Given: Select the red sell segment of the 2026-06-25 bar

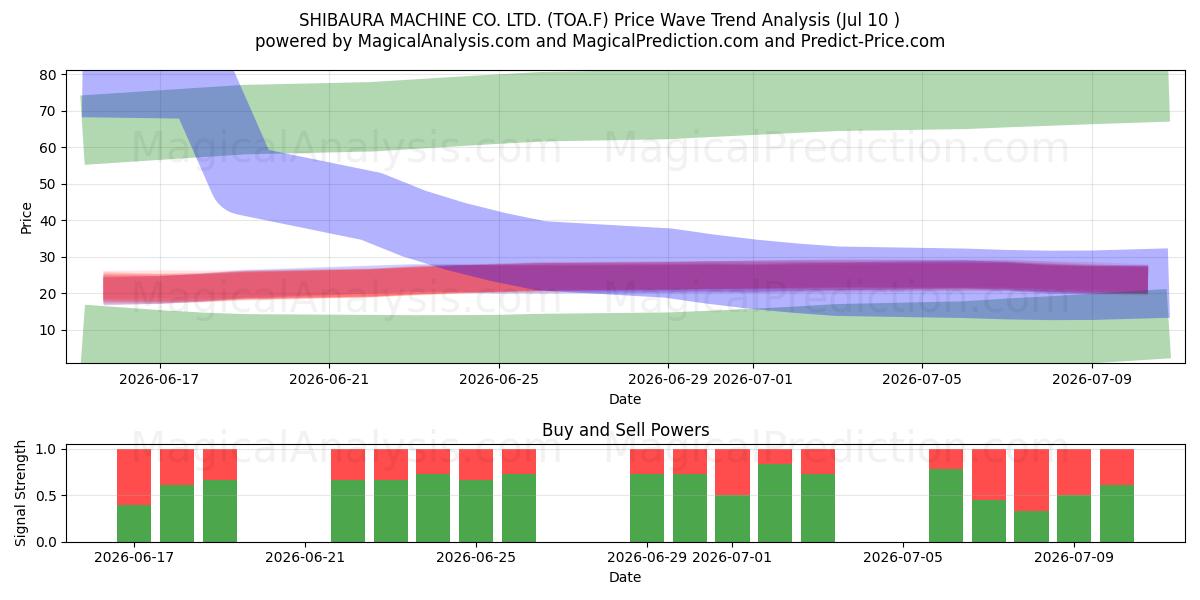Looking at the screenshot, I should coord(476,464).
